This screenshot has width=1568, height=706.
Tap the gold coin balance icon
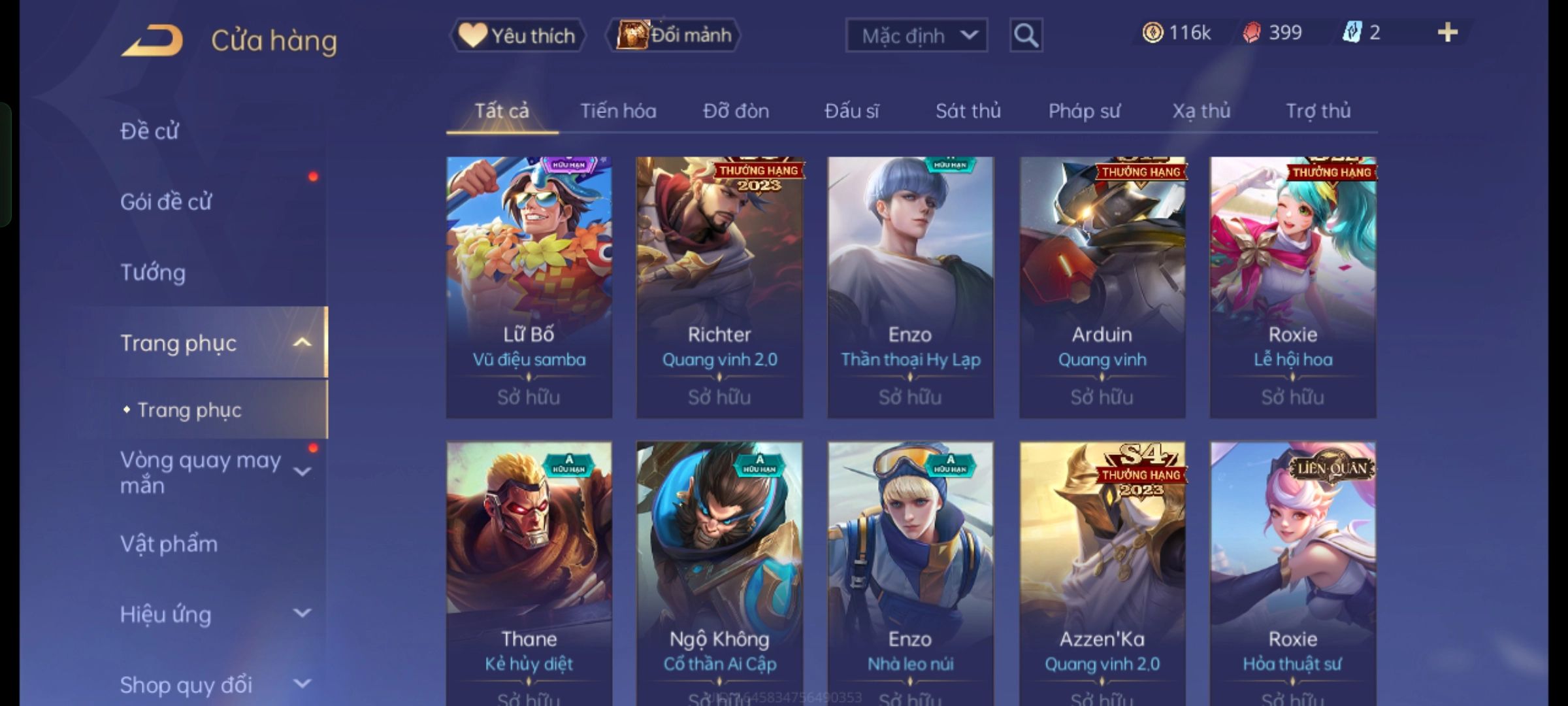click(1152, 33)
